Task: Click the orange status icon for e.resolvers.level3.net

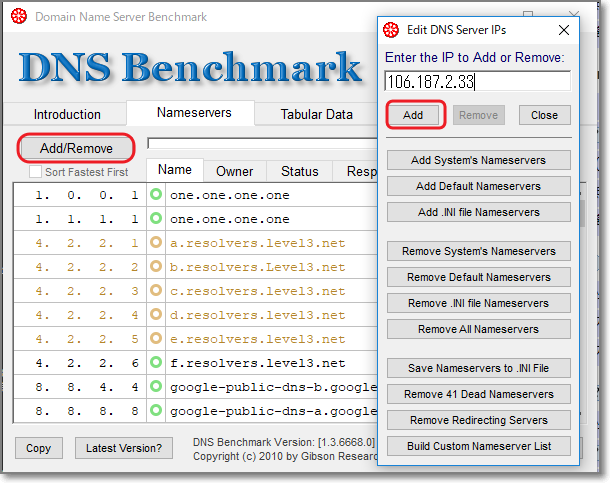Action: pyautogui.click(x=156, y=339)
